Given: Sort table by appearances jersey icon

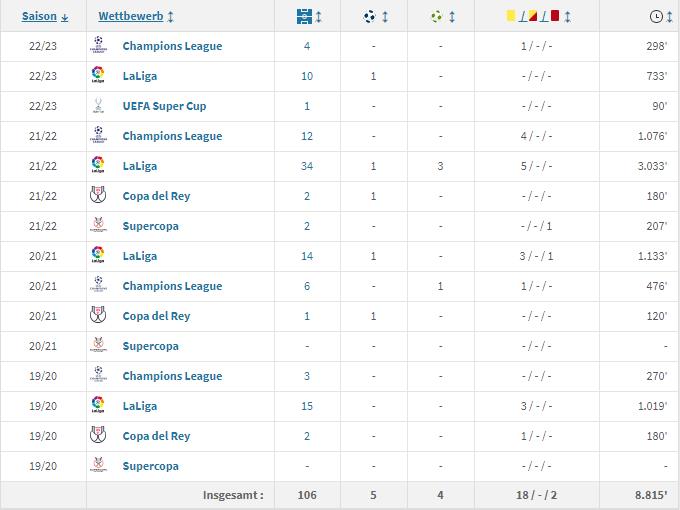Looking at the screenshot, I should [305, 17].
